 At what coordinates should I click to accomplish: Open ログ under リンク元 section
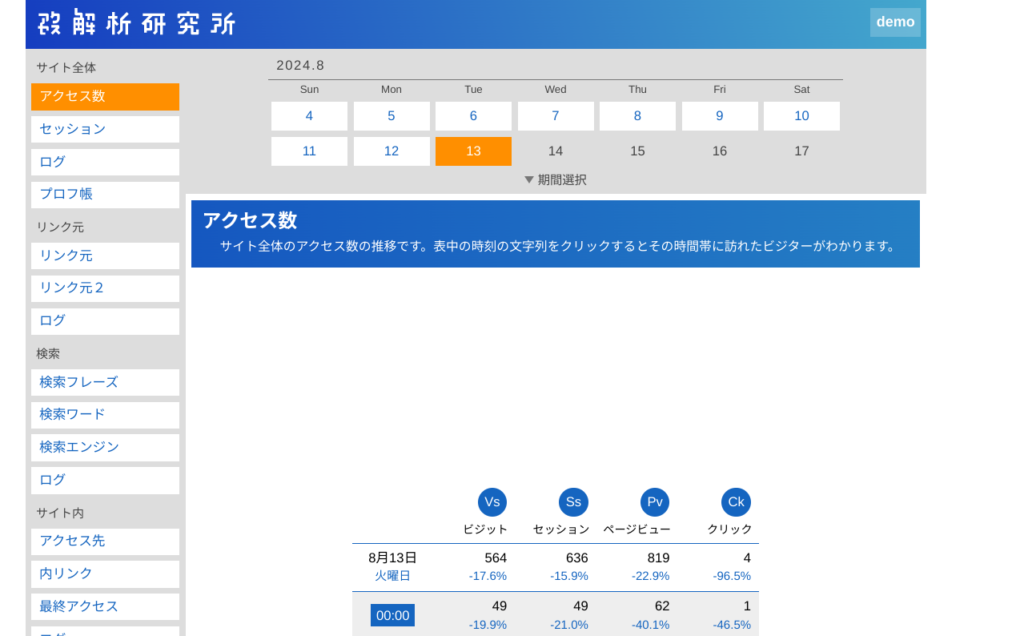[105, 321]
